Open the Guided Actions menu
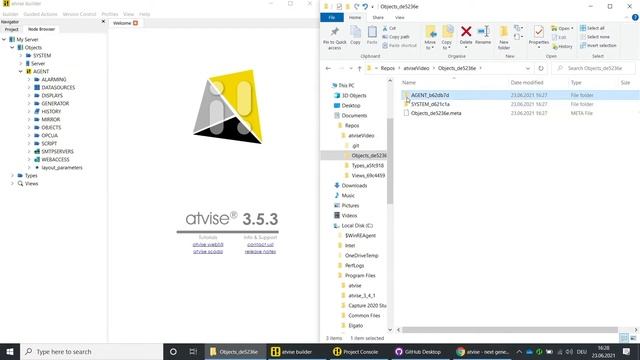The image size is (640, 360). point(40,14)
